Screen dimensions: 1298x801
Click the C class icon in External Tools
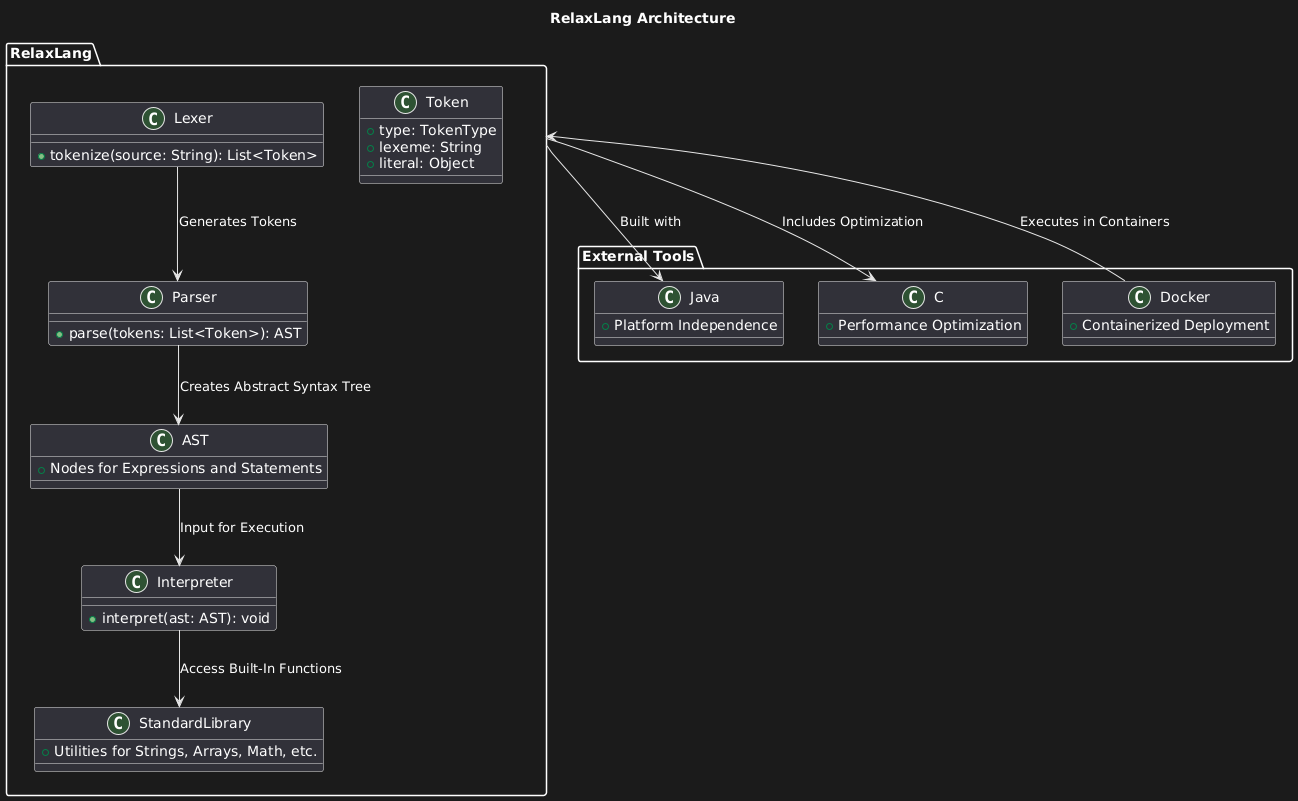coord(911,297)
